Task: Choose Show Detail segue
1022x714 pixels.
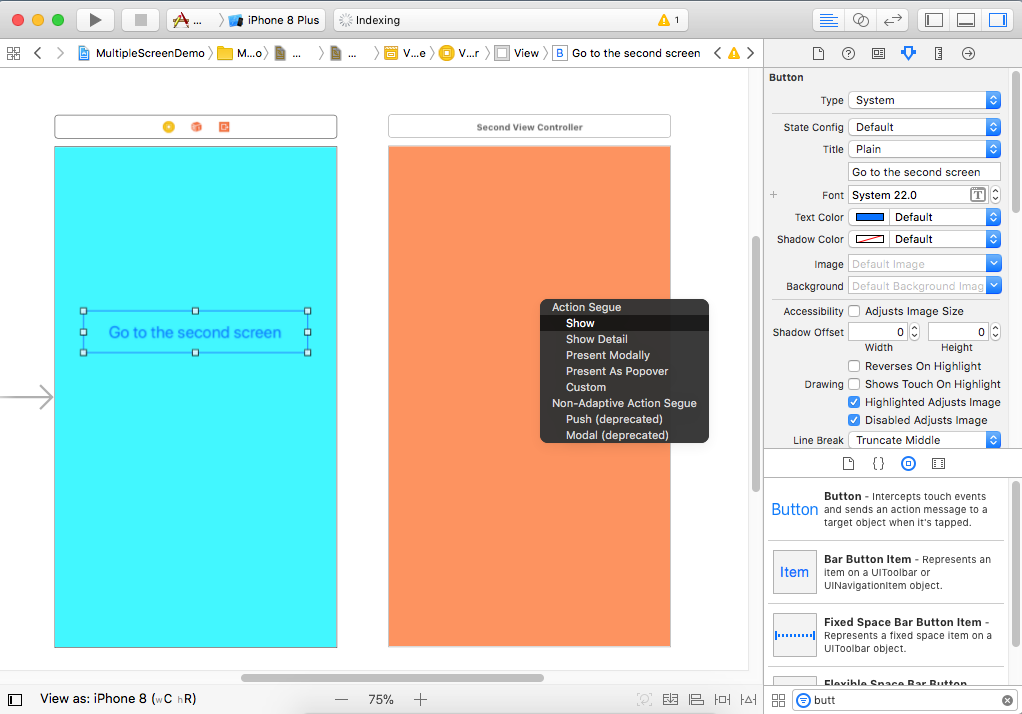Action: (624, 339)
